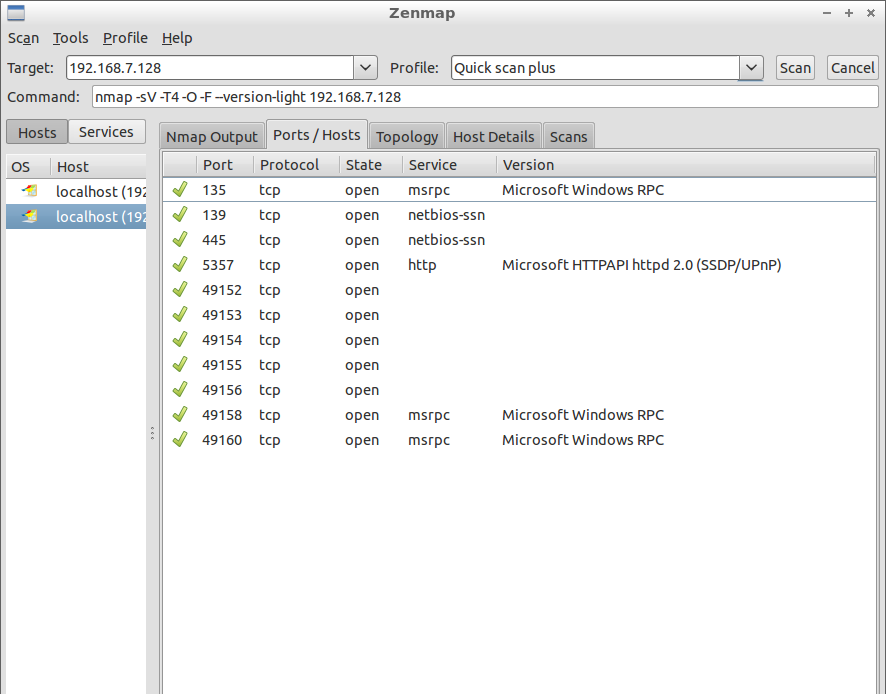Click the green check icon for port 49156

180,389
